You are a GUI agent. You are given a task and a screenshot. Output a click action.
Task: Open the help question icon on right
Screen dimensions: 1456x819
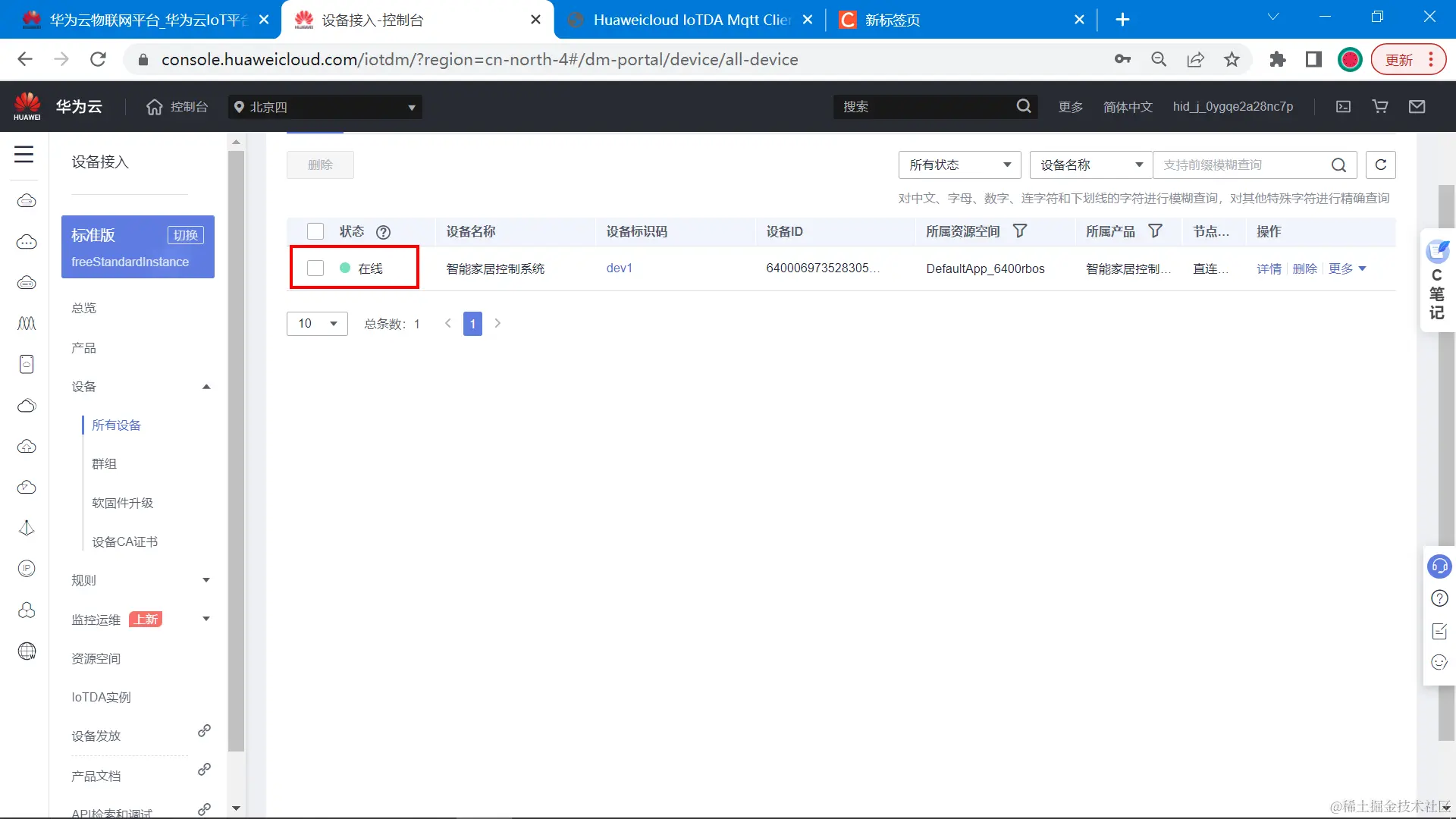[1439, 598]
